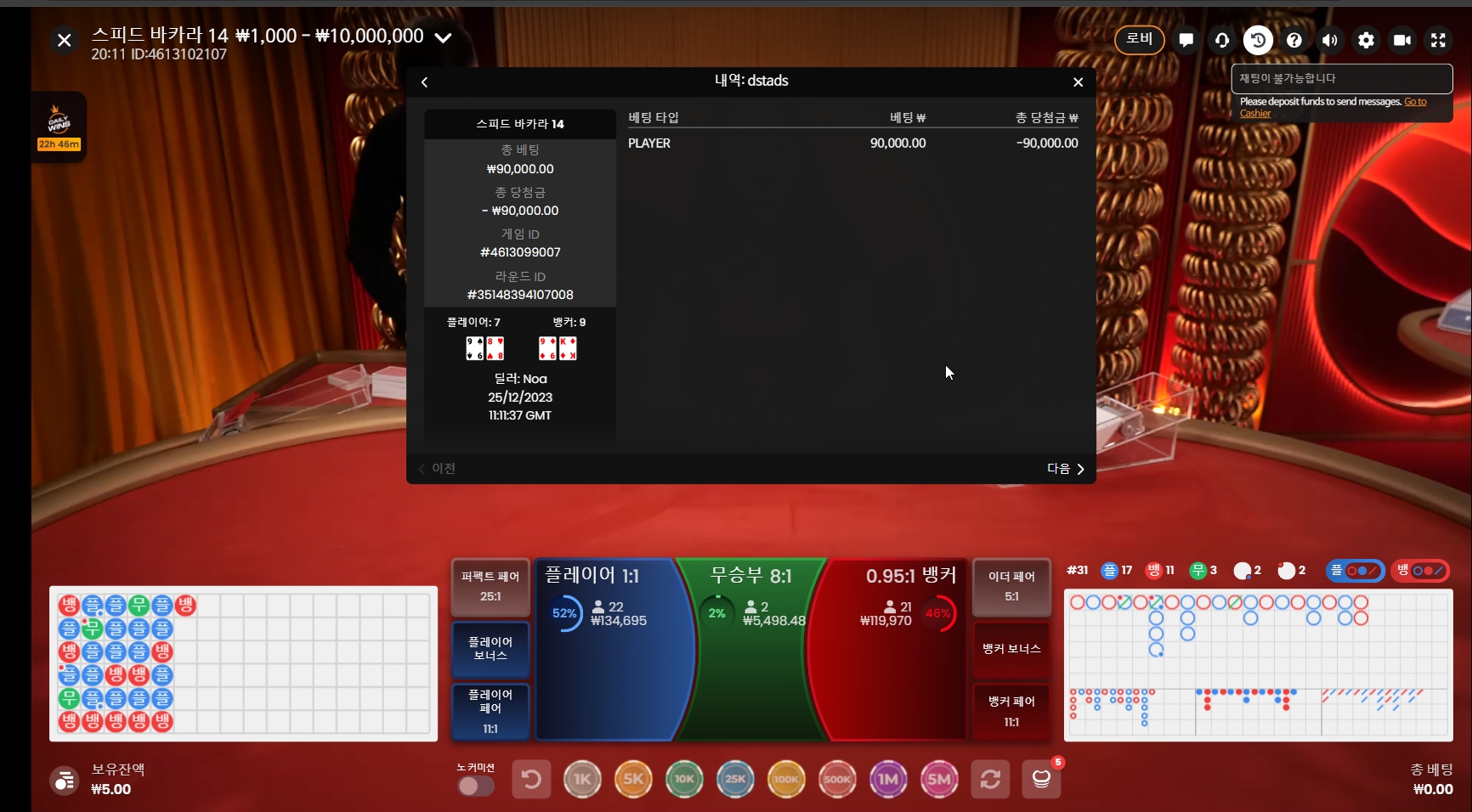The width and height of the screenshot is (1472, 812).
Task: Select the PLAYER bet type row text
Action: coord(649,144)
